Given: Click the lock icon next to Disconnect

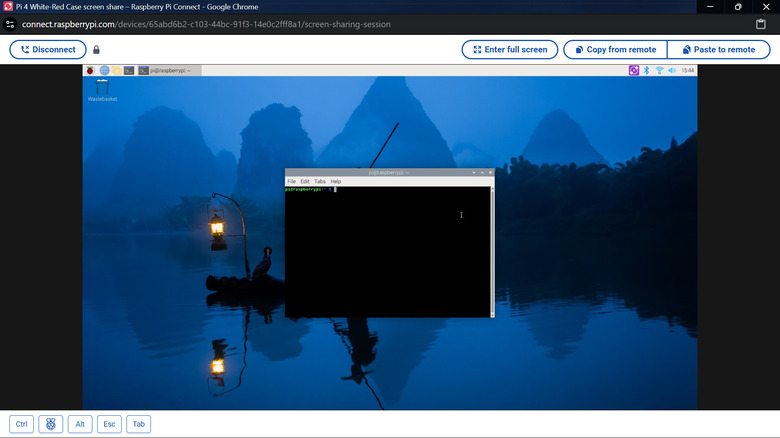Looking at the screenshot, I should point(97,50).
